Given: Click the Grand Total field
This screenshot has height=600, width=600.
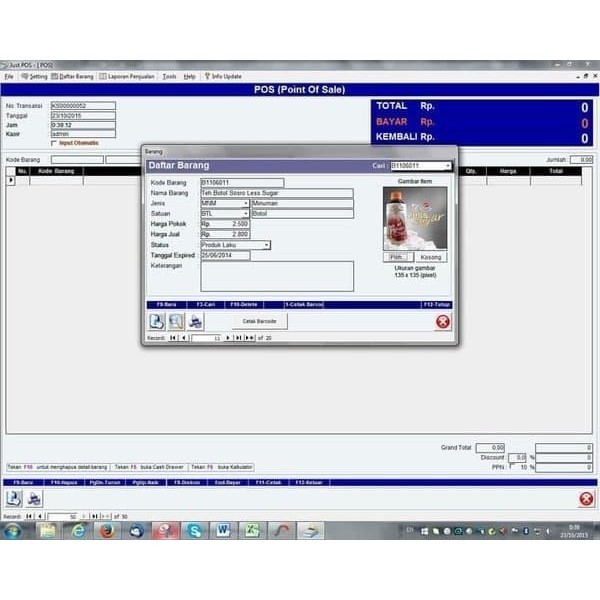Looking at the screenshot, I should pos(490,447).
